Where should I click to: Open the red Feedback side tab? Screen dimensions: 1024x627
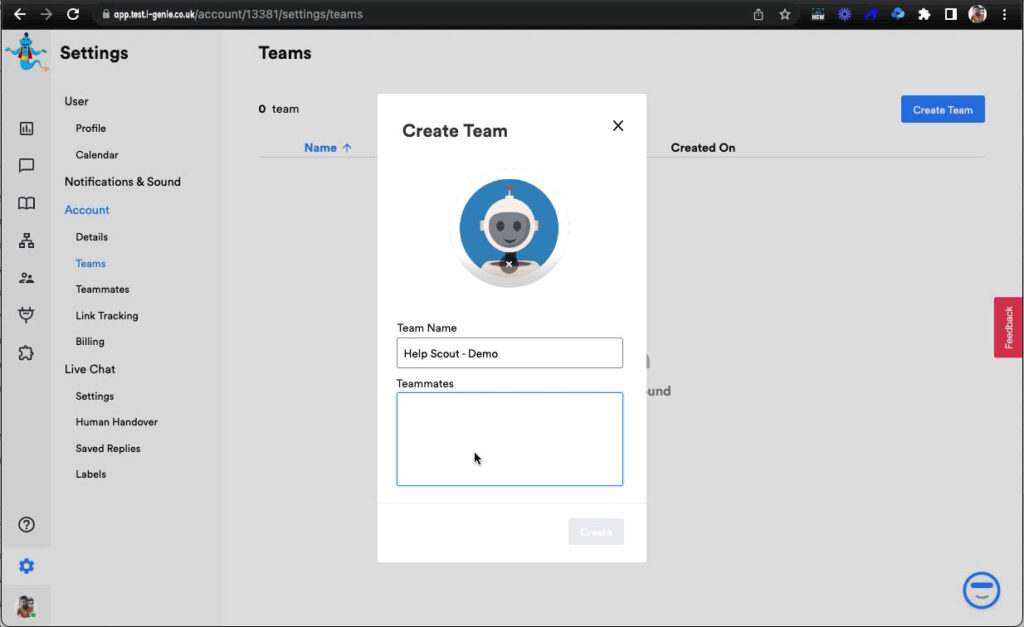click(1008, 327)
